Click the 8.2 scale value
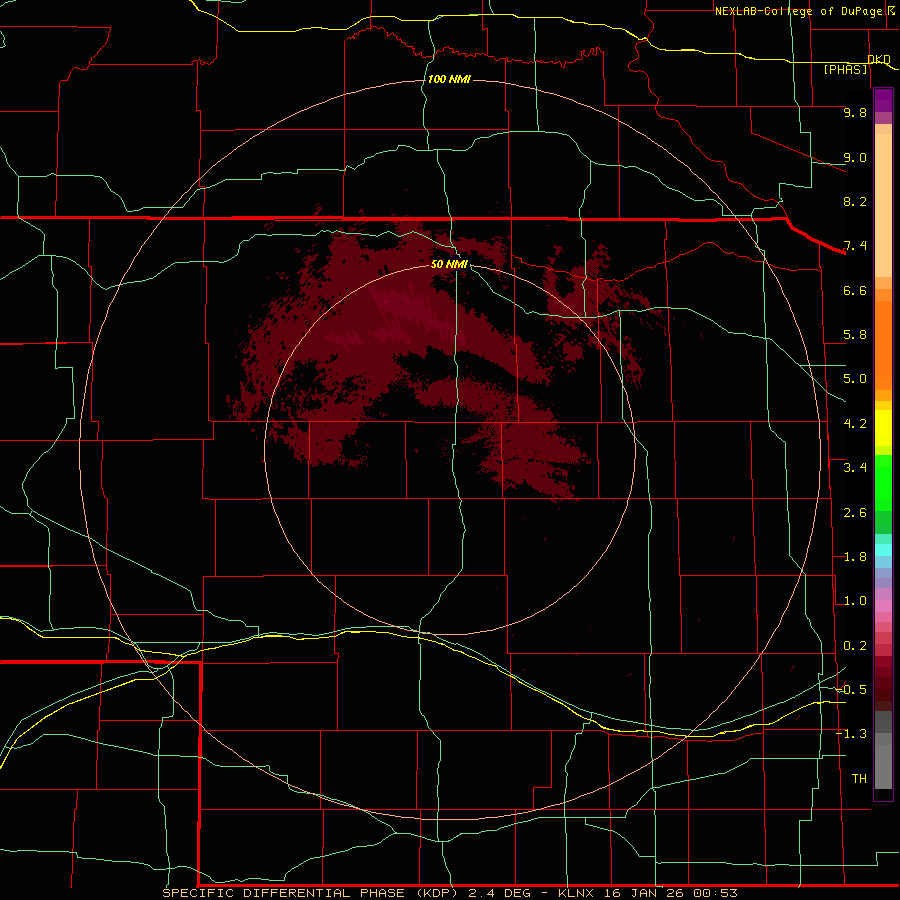900x900 pixels. pos(855,201)
